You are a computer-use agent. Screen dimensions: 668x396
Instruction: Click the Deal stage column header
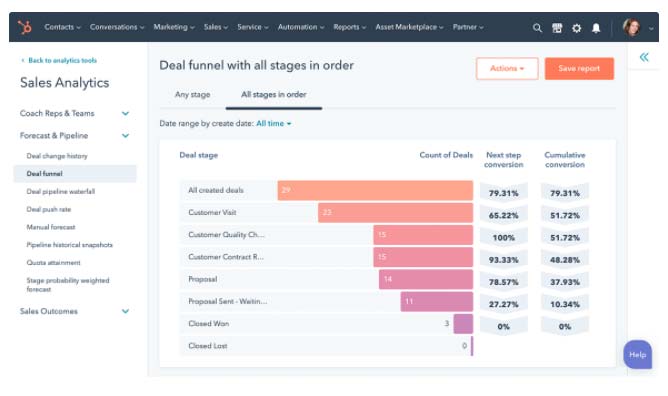(x=199, y=155)
